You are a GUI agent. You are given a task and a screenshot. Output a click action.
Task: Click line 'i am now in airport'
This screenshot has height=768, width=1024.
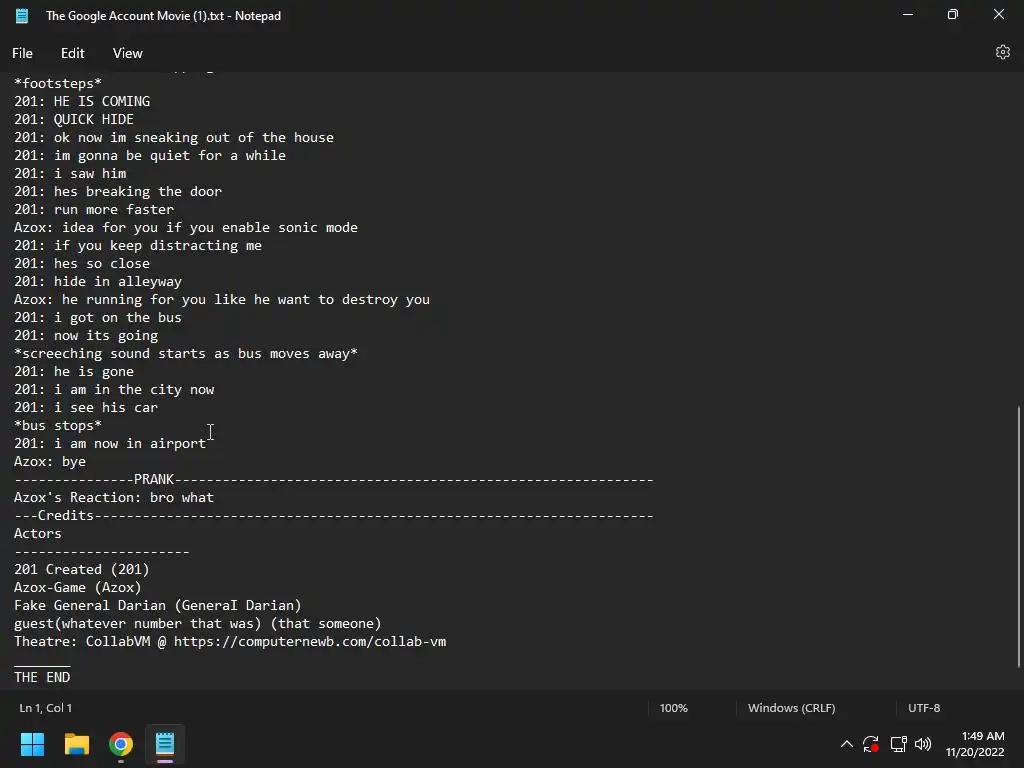[x=130, y=443]
